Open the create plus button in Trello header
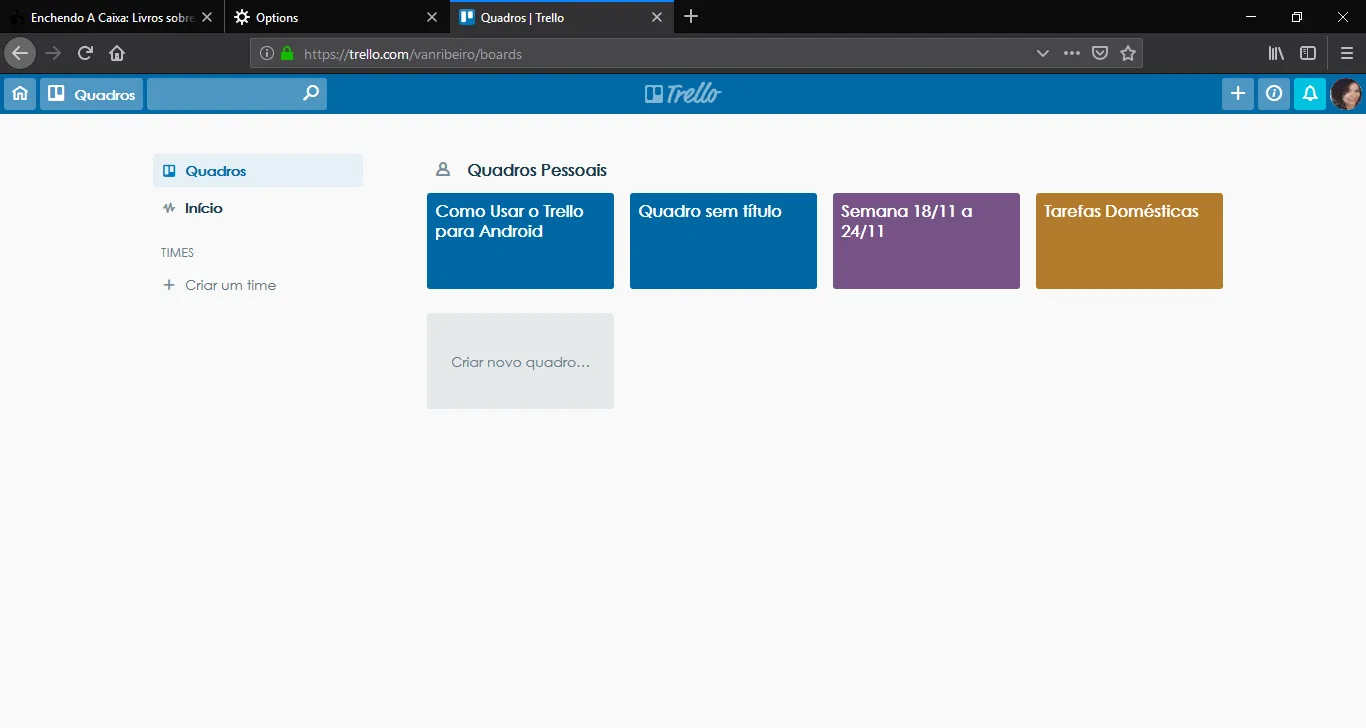Image resolution: width=1366 pixels, height=728 pixels. pyautogui.click(x=1238, y=94)
